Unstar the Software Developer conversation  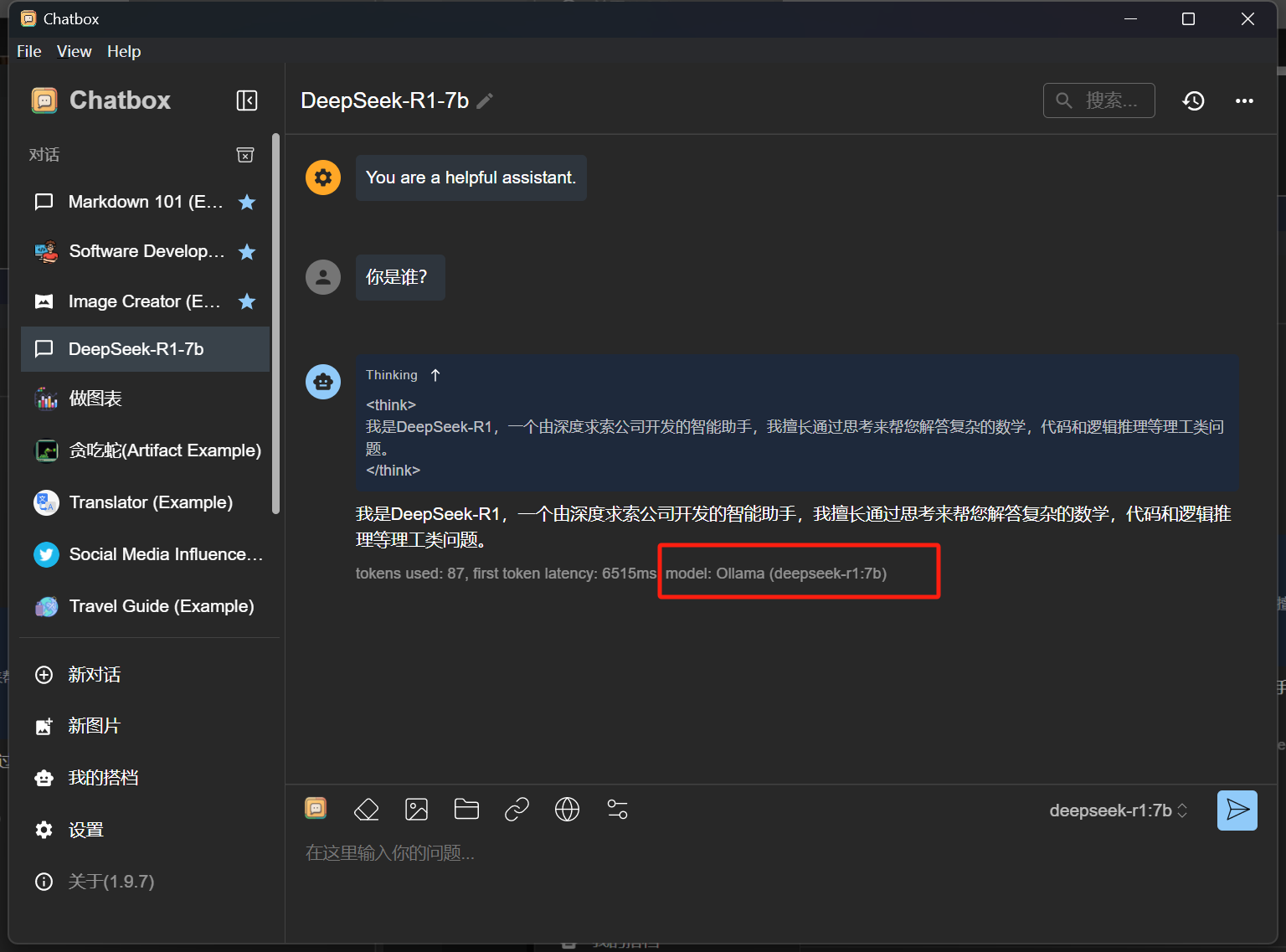click(247, 251)
